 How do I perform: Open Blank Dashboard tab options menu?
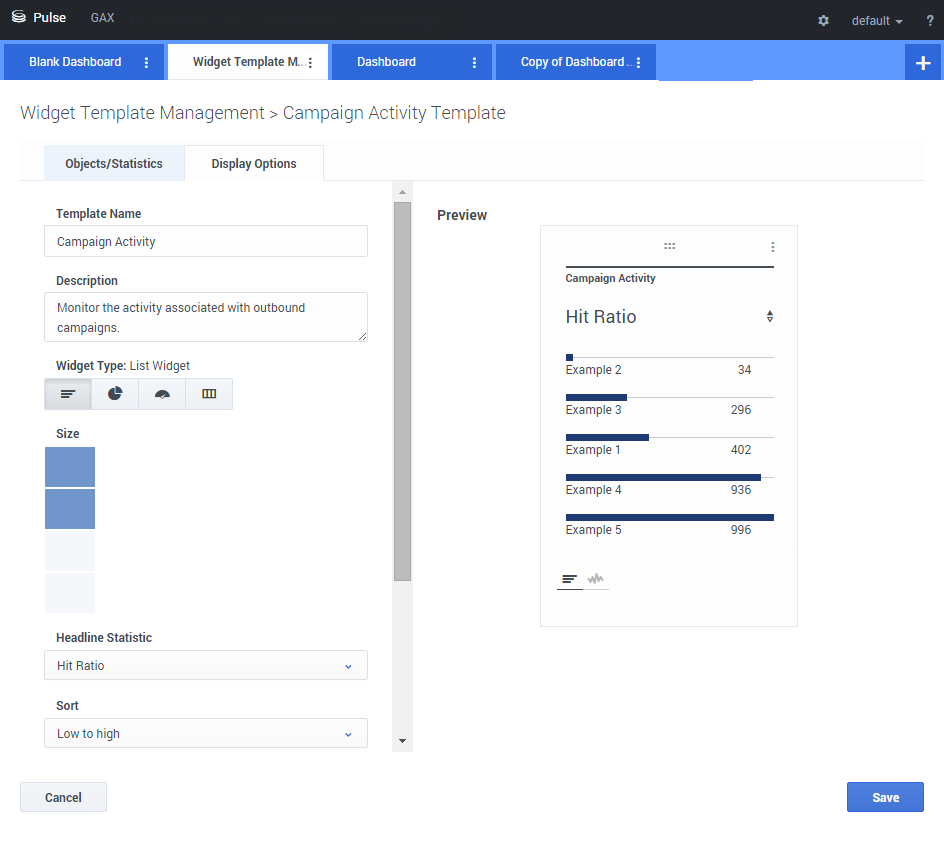point(146,63)
